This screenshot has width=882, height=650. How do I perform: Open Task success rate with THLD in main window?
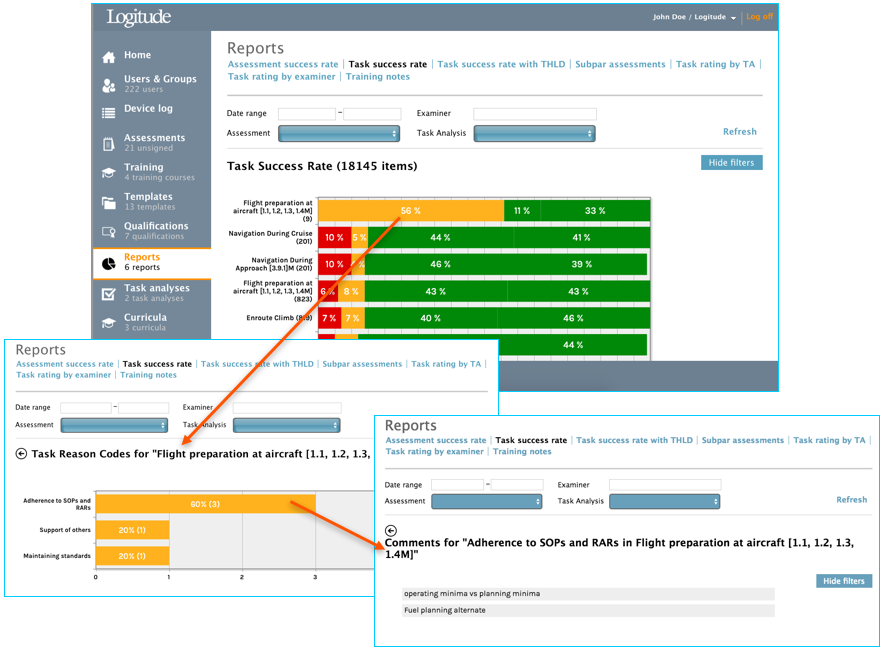click(x=501, y=64)
